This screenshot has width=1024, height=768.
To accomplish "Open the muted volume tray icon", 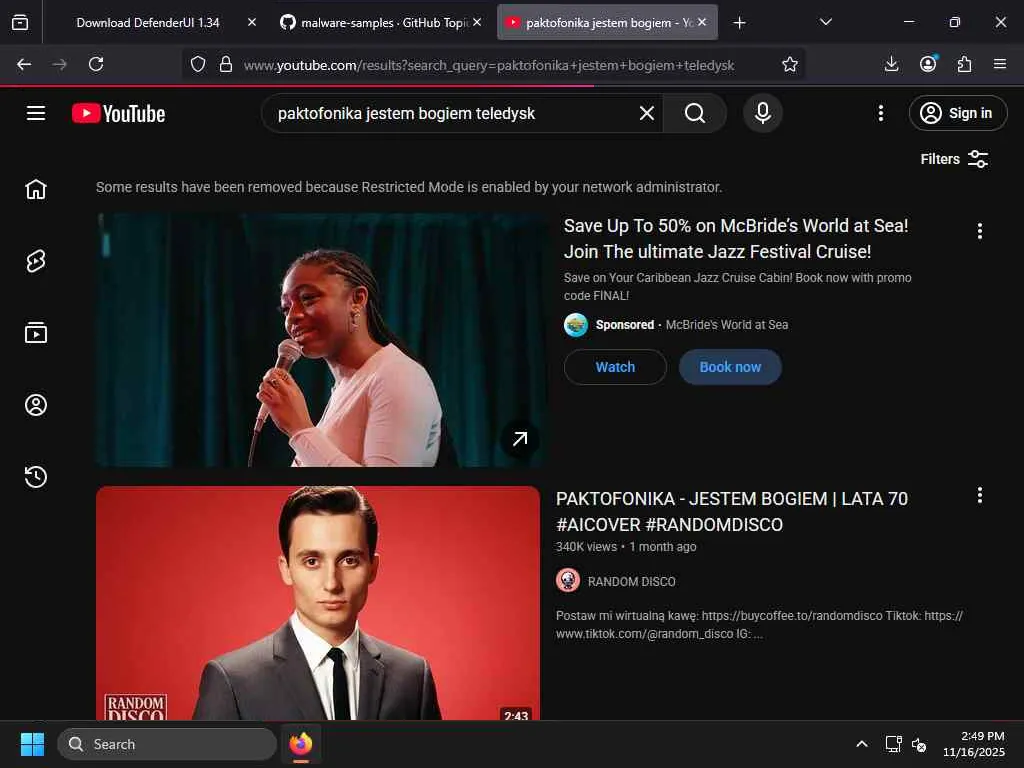I will 919,744.
